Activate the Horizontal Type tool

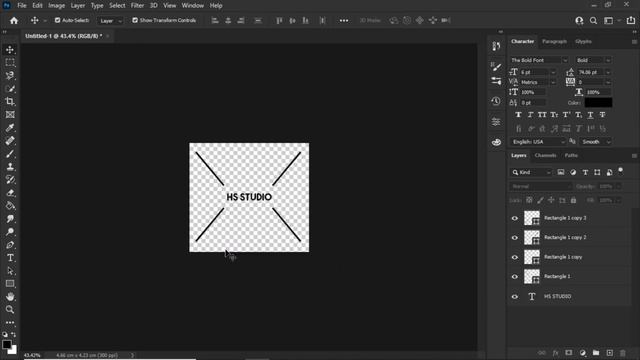(x=10, y=258)
